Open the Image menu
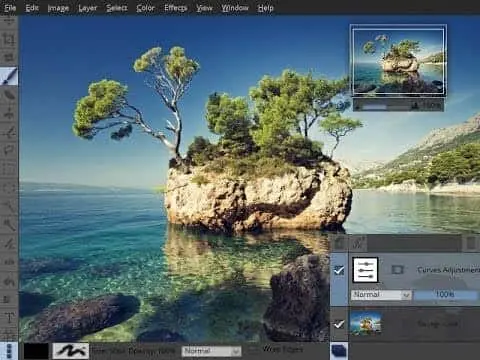480x360 pixels. pyautogui.click(x=58, y=8)
